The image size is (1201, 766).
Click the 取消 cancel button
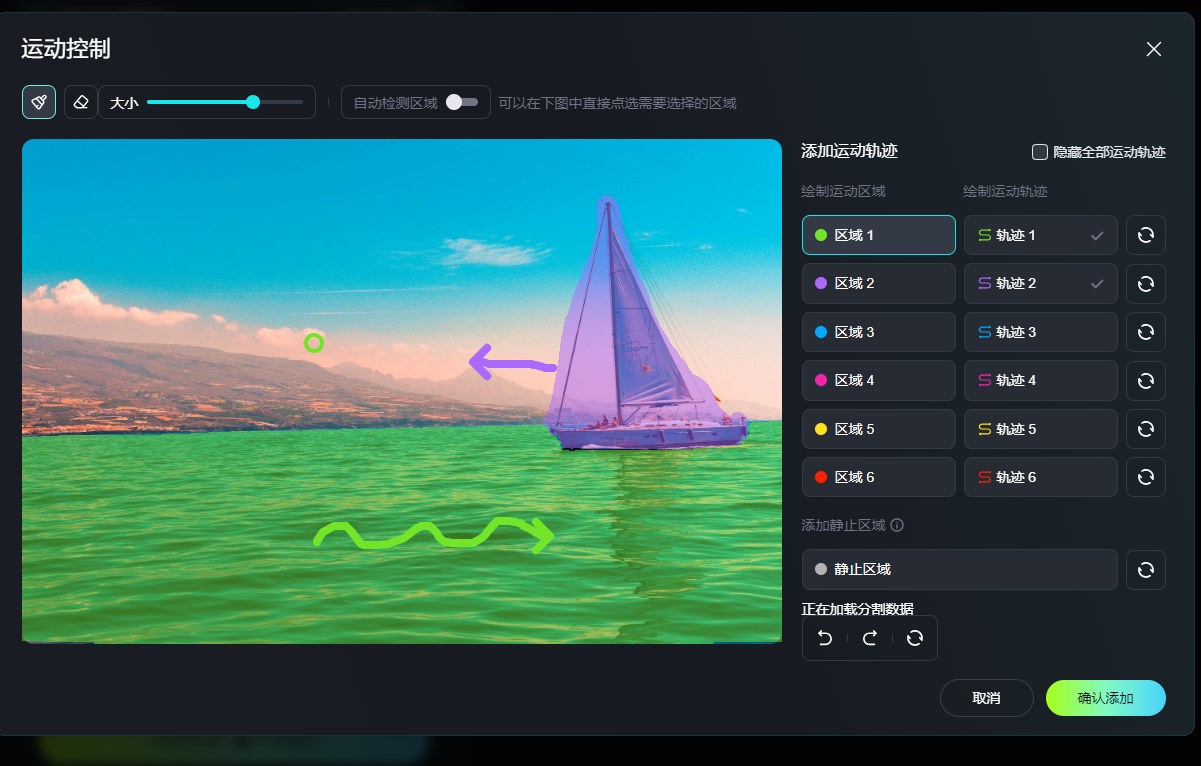(x=986, y=698)
